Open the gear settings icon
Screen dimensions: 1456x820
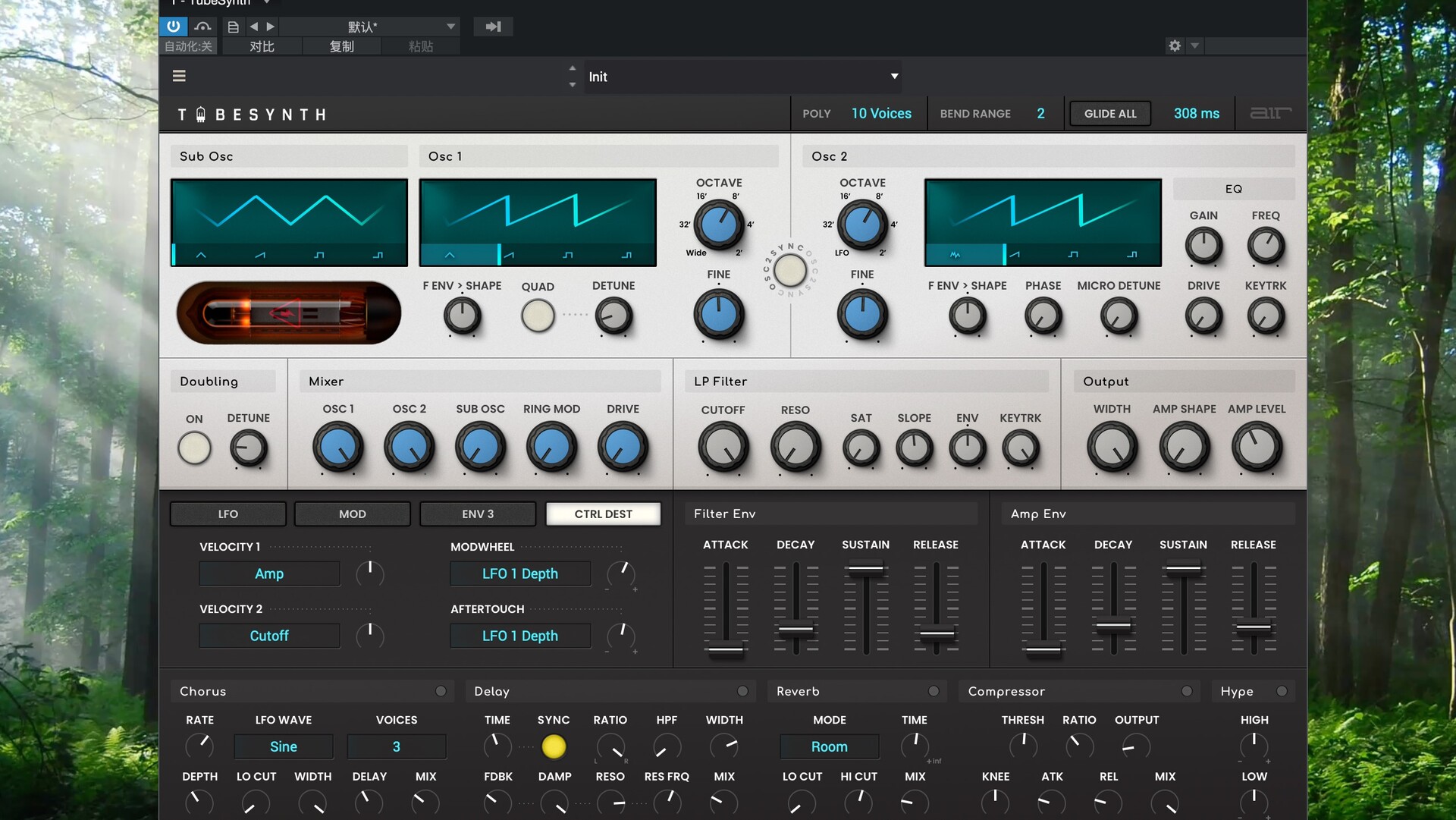point(1175,46)
